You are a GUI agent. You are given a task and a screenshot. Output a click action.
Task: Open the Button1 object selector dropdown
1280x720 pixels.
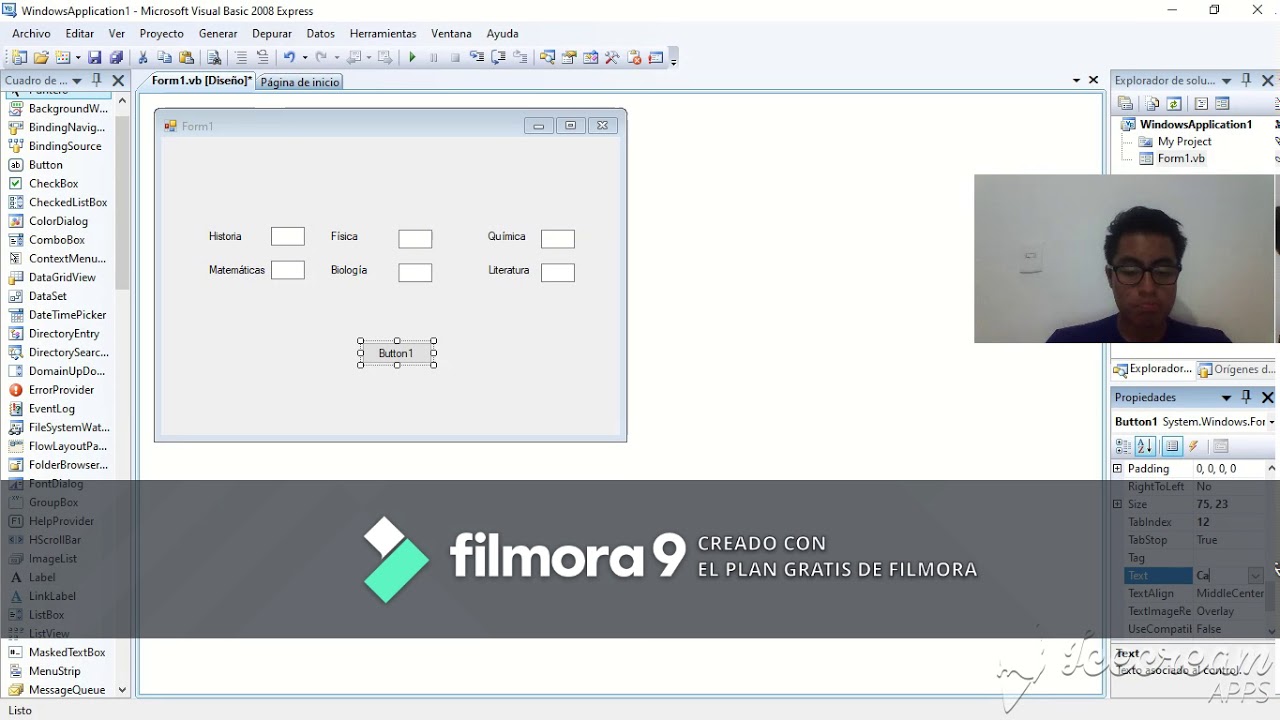click(x=1271, y=422)
